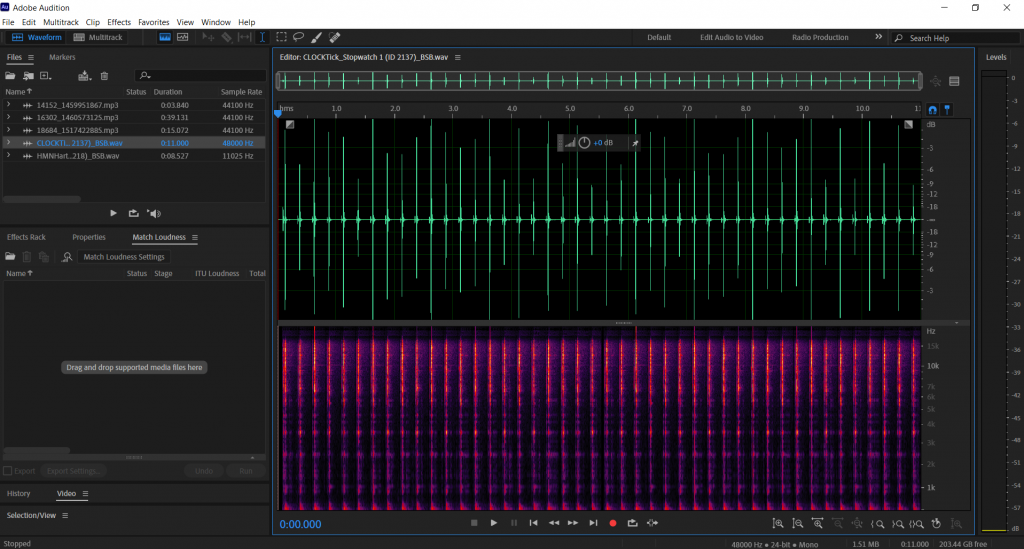Select the Marquee Selection tool
The image size is (1024, 549).
(282, 37)
